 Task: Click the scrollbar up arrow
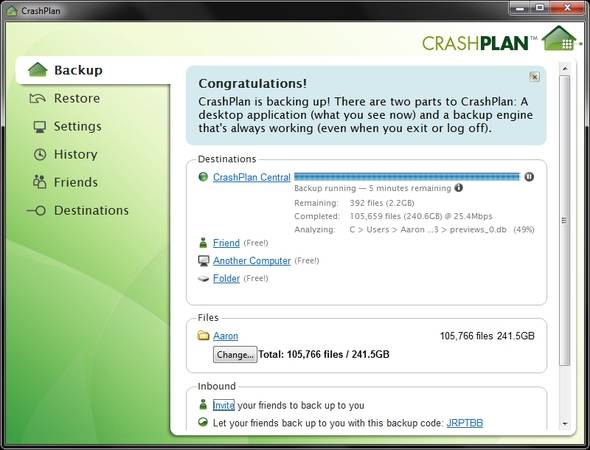click(x=564, y=69)
